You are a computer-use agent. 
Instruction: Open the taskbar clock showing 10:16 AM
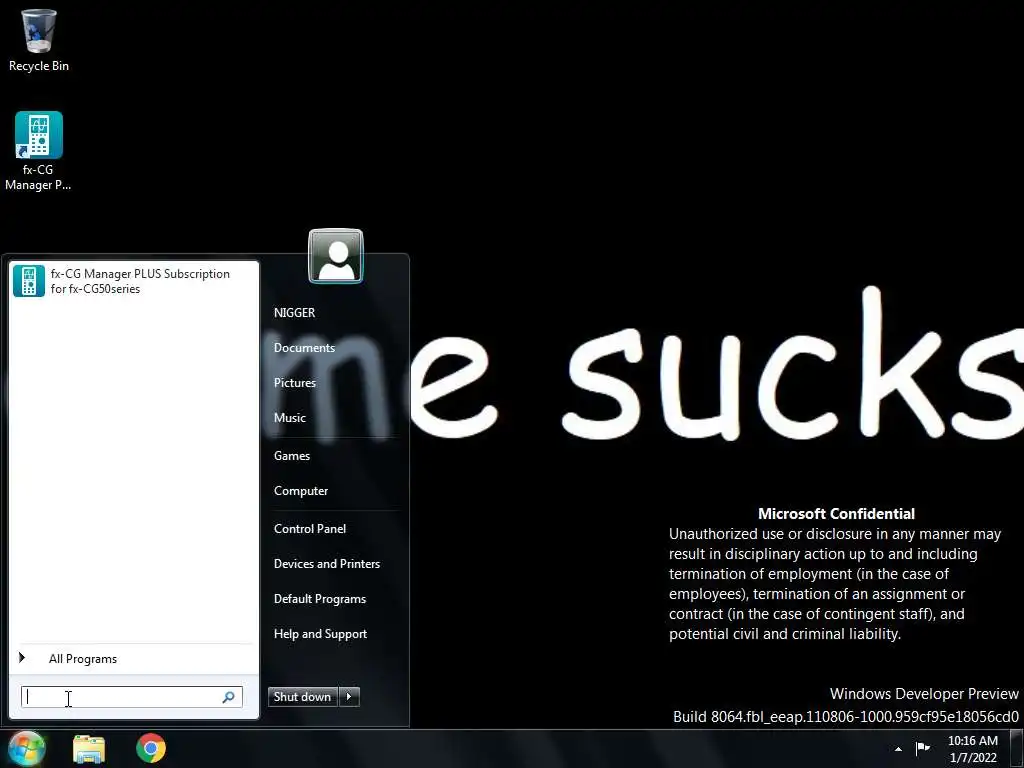coord(973,749)
